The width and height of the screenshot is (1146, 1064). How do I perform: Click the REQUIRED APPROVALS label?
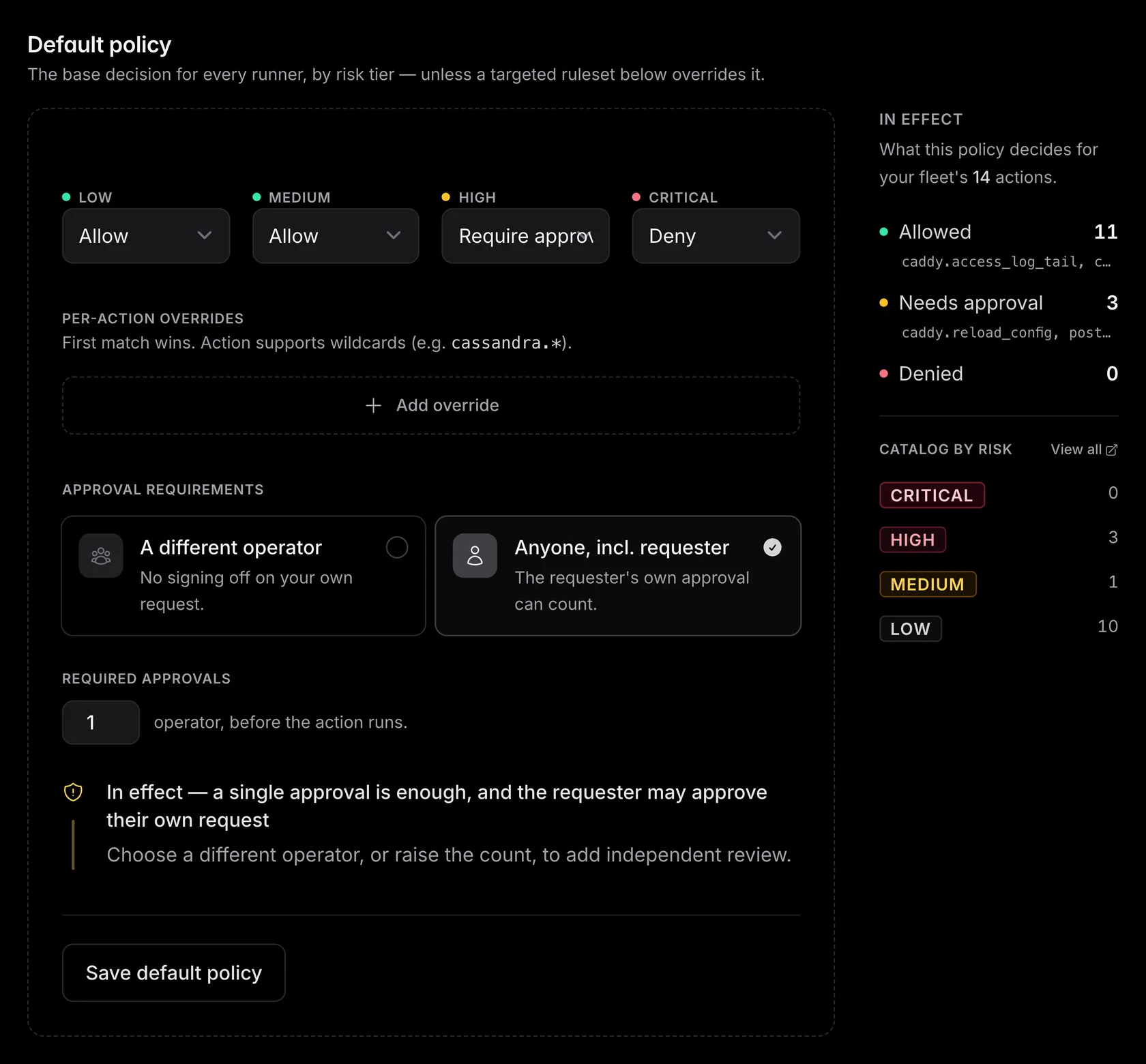(147, 679)
